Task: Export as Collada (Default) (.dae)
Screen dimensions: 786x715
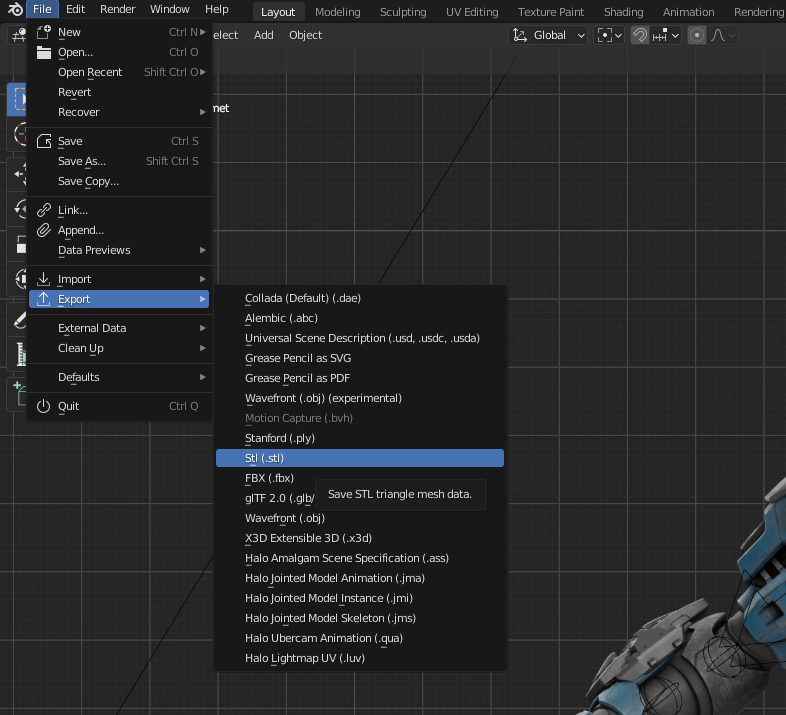Action: click(x=360, y=298)
